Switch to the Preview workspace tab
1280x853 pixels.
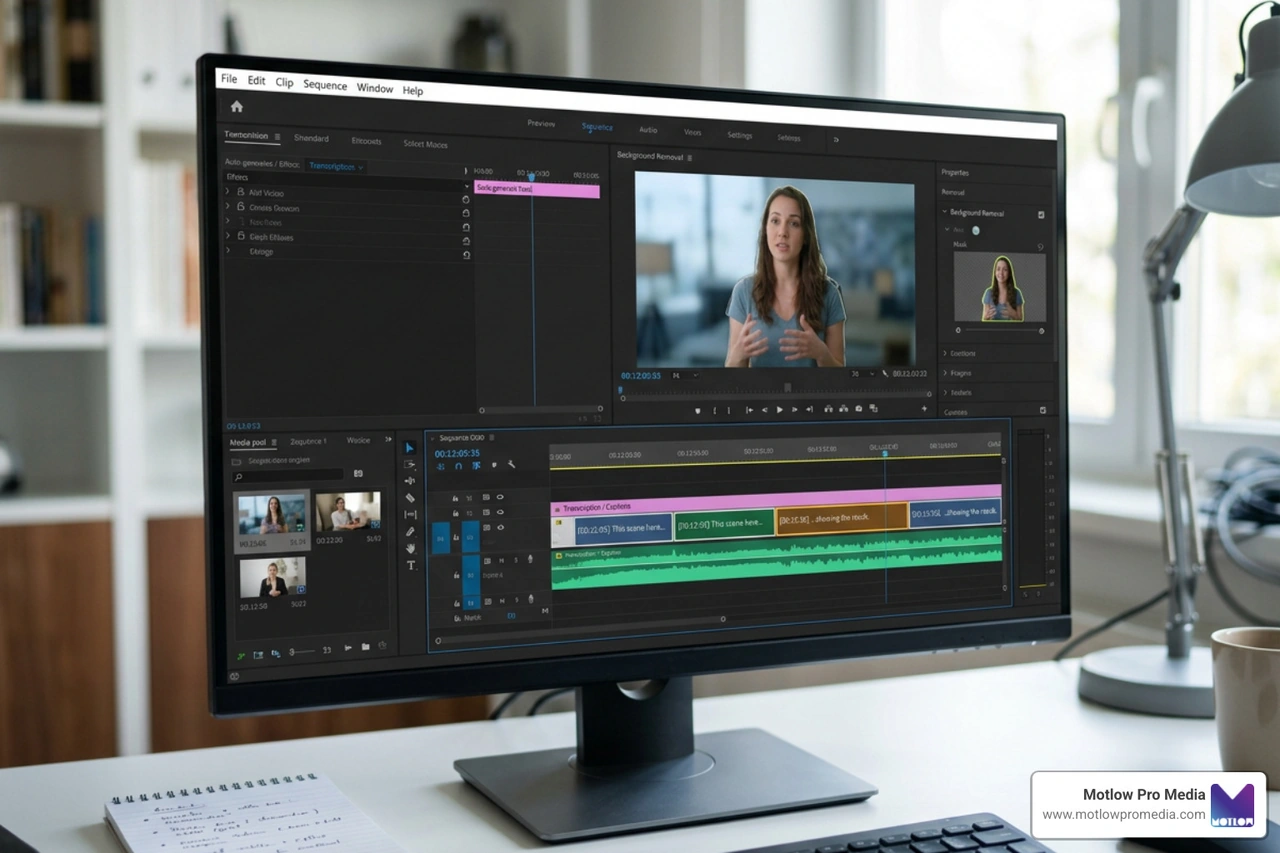(541, 124)
